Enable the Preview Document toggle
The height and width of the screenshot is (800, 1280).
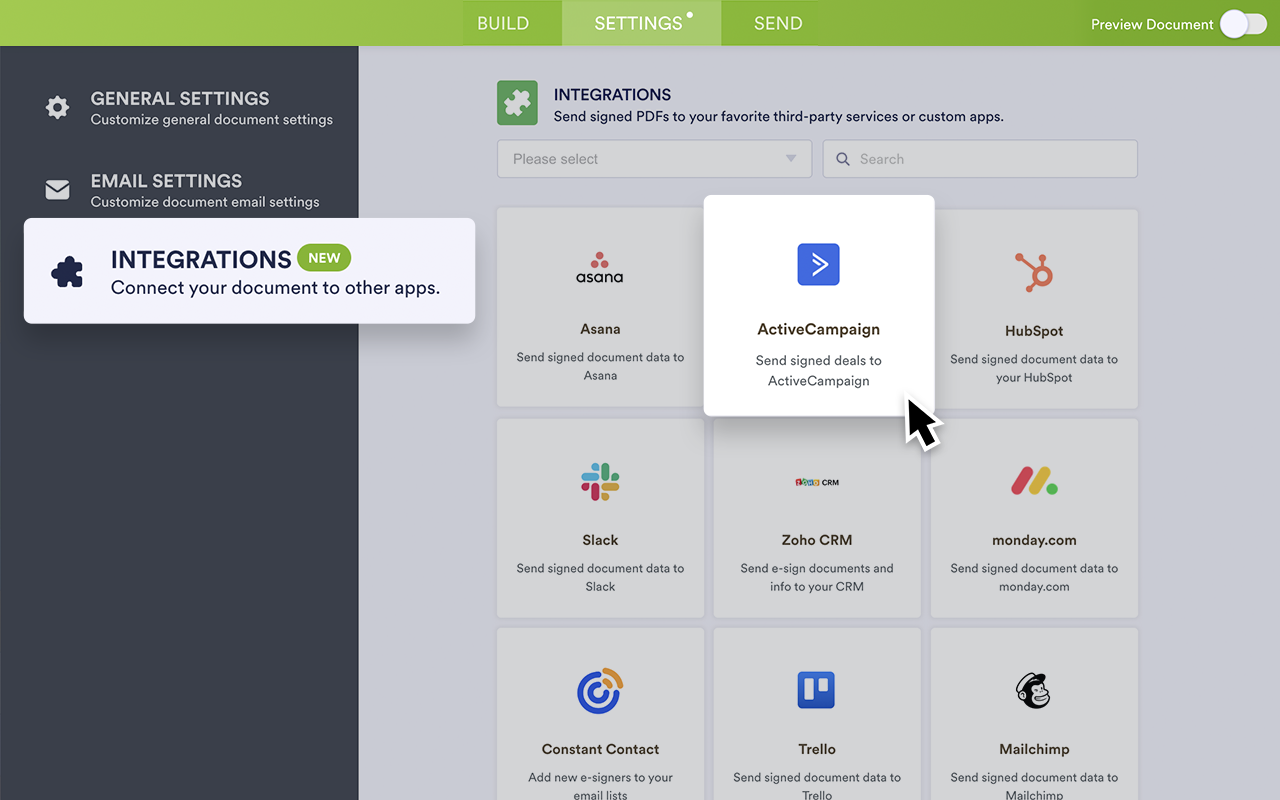(1243, 23)
